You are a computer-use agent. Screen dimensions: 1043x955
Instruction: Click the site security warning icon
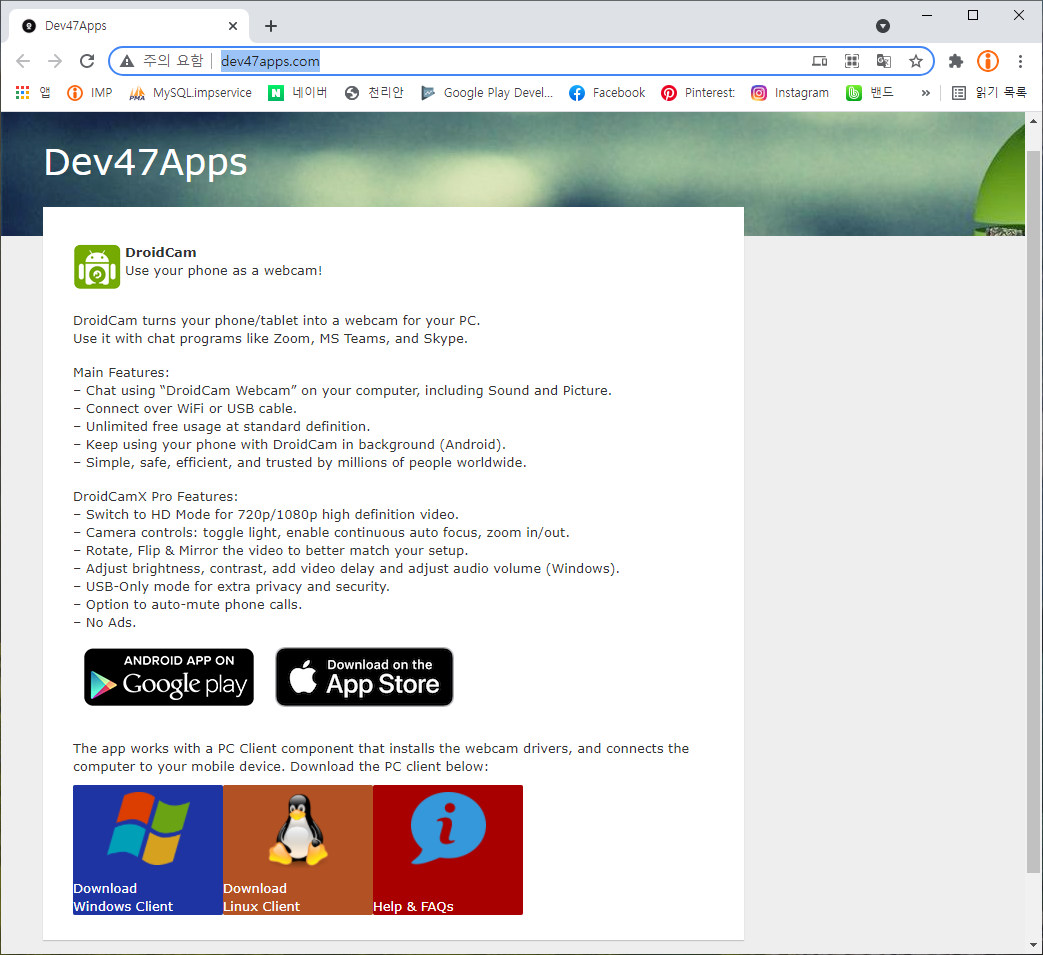pos(127,61)
